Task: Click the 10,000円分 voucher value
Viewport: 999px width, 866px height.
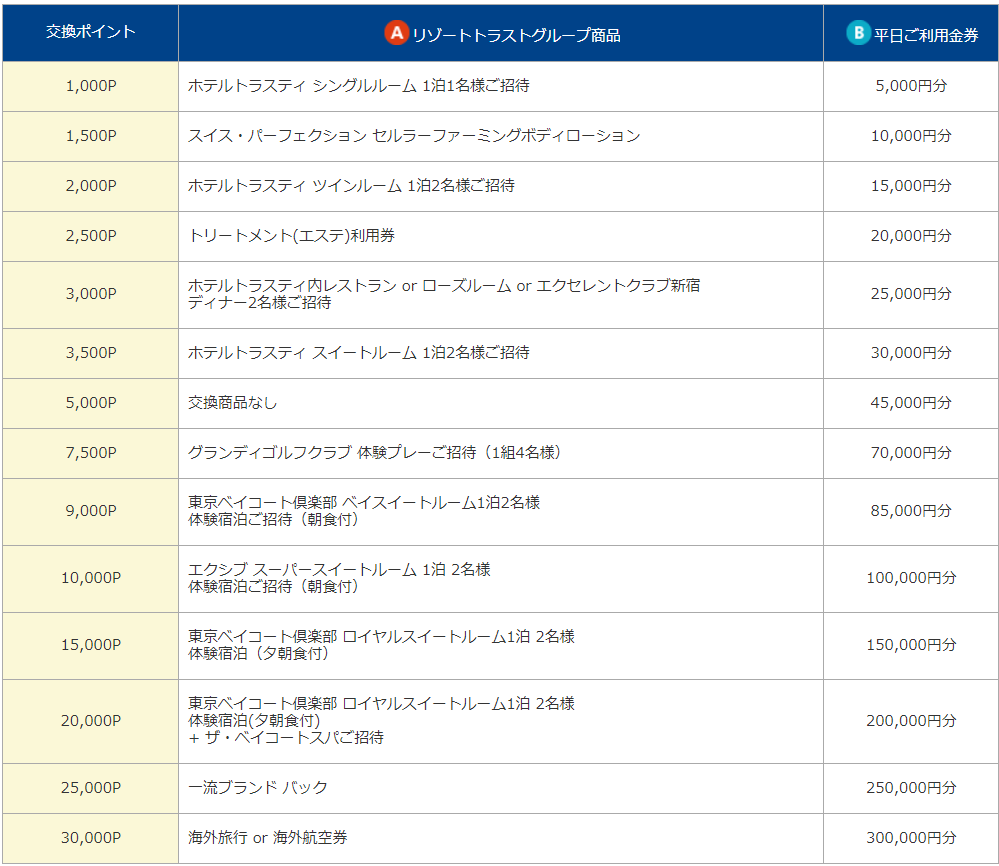Action: click(911, 136)
